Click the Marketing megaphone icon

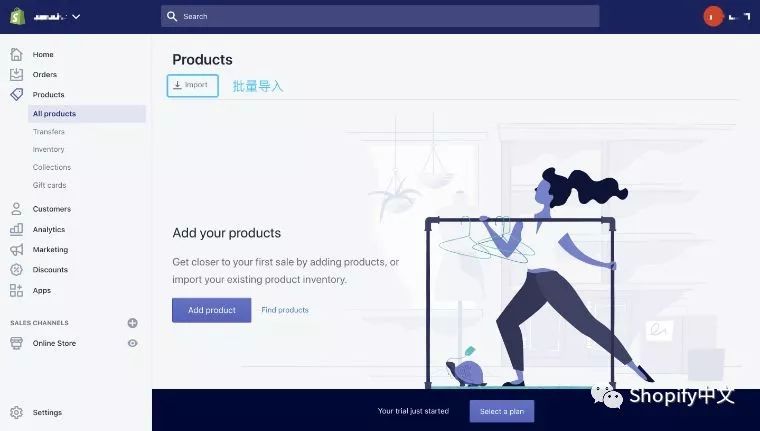[16, 250]
